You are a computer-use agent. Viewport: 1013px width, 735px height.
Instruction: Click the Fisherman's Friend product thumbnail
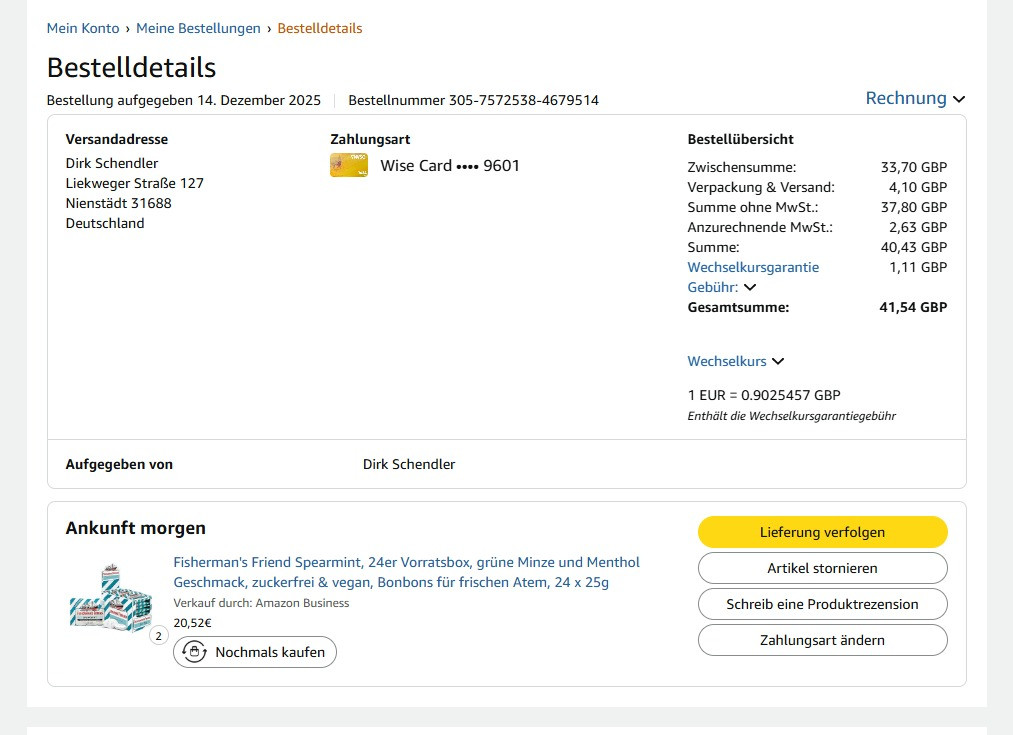tap(111, 597)
